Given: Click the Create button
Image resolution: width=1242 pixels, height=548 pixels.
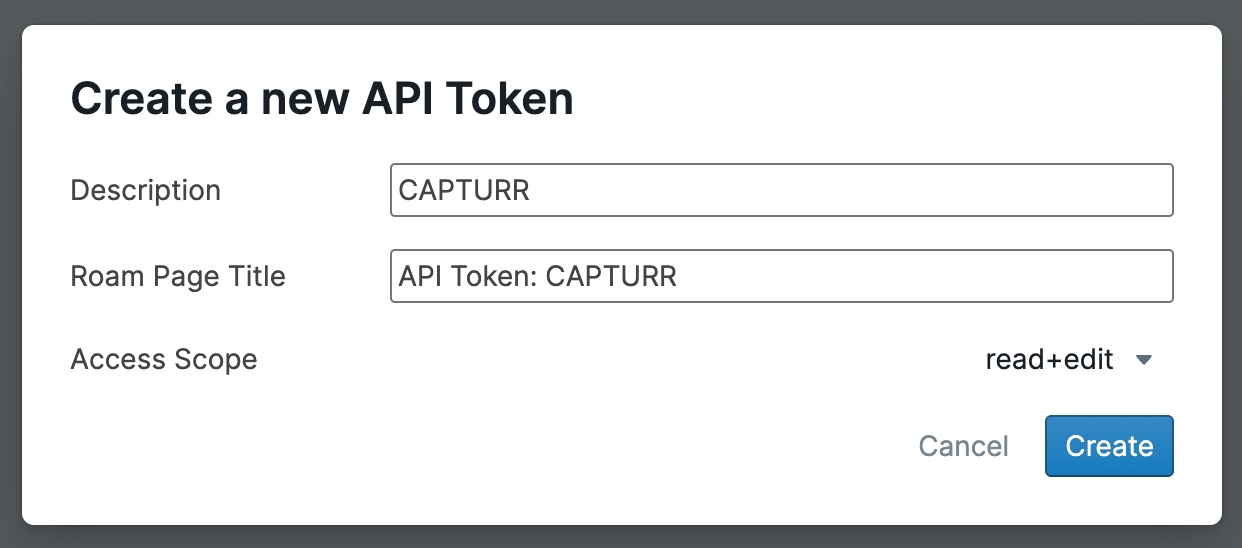Looking at the screenshot, I should (1109, 446).
